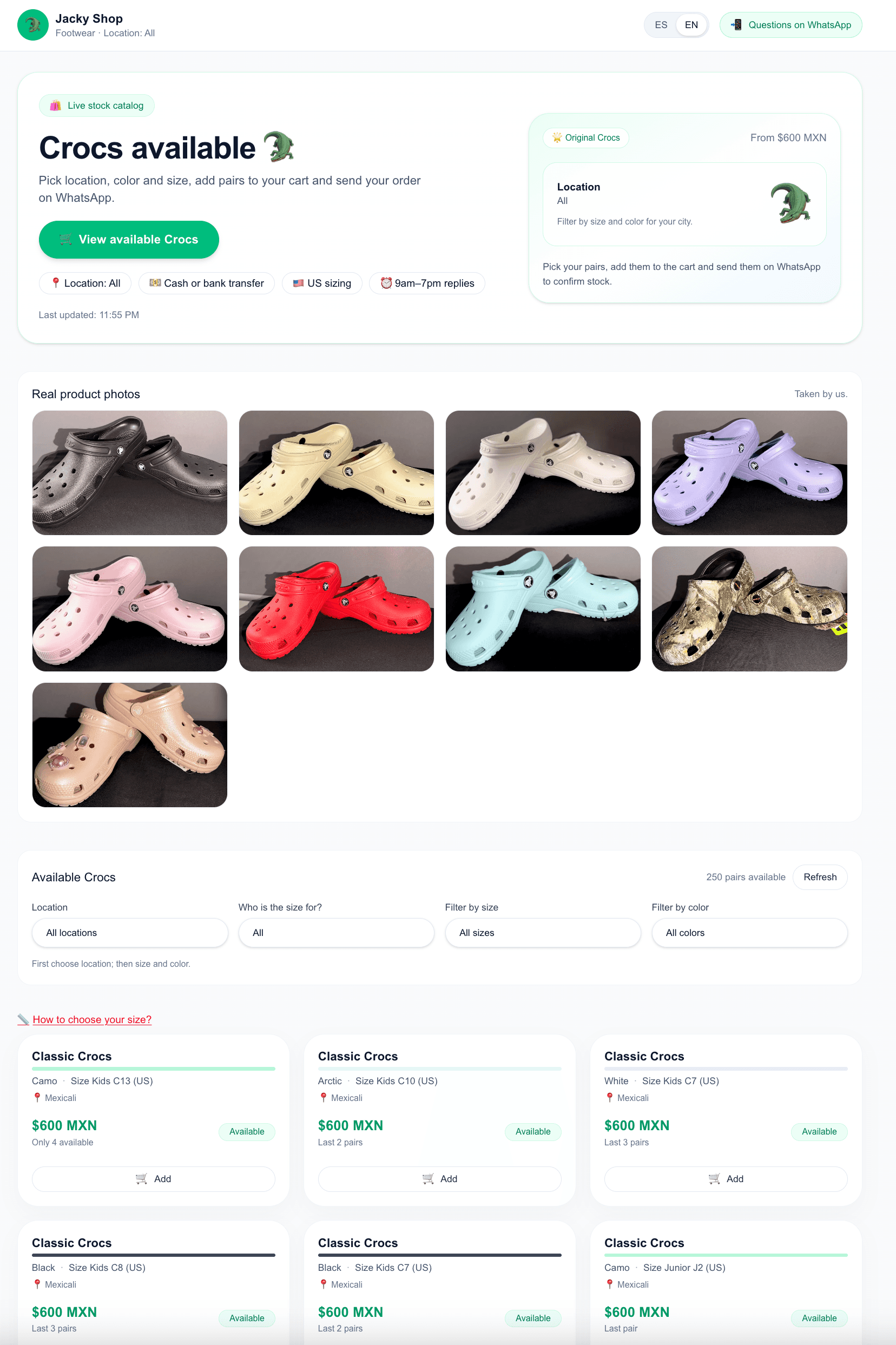The image size is (896, 1345).
Task: Click the shopping bags icon in Live stock catalog
Action: 55,106
